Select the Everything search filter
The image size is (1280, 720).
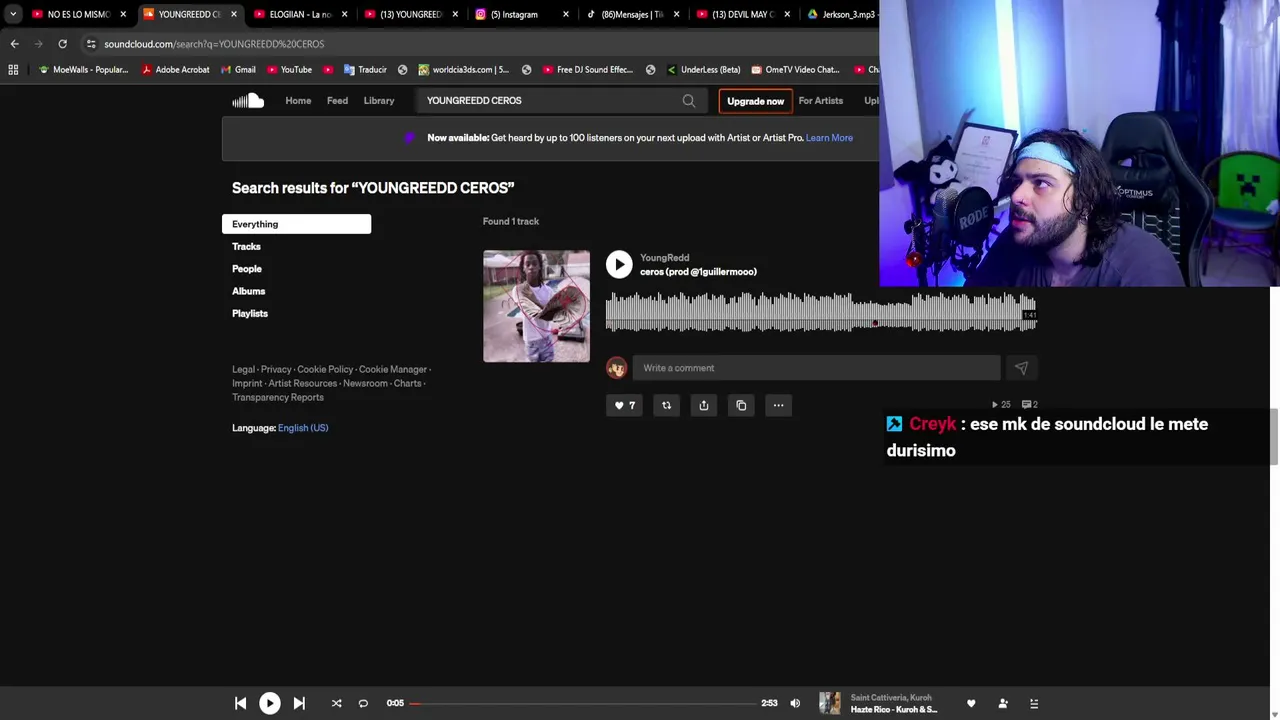click(x=296, y=224)
